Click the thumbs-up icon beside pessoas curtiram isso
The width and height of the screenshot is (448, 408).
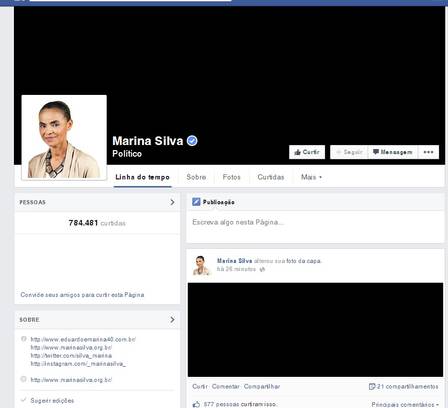(x=196, y=404)
